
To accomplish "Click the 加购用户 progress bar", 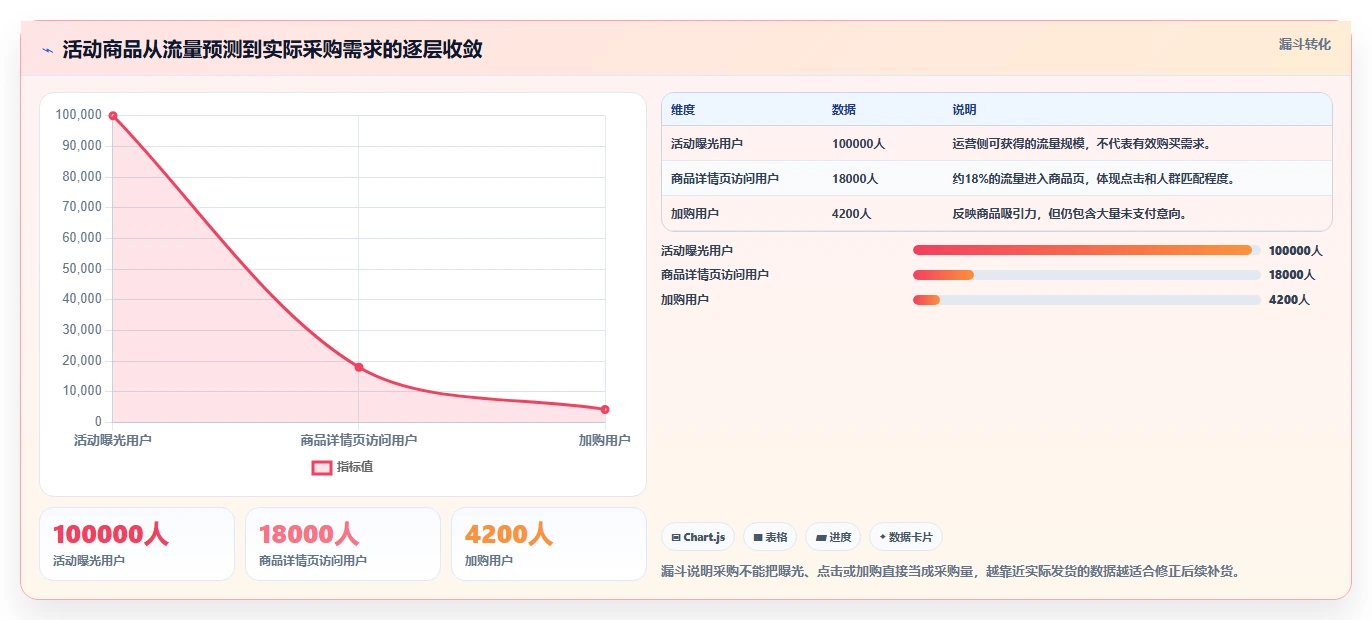I will [1087, 300].
